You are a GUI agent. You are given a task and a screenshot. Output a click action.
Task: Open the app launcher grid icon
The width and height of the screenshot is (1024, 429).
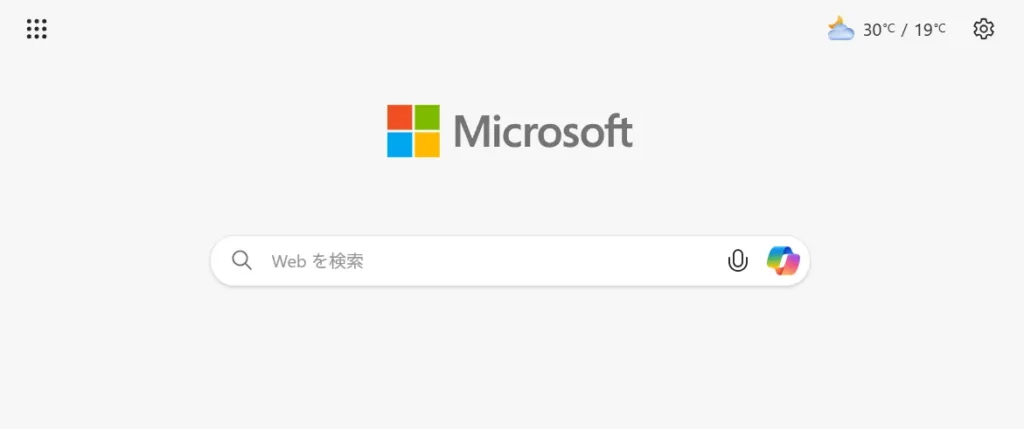coord(37,29)
